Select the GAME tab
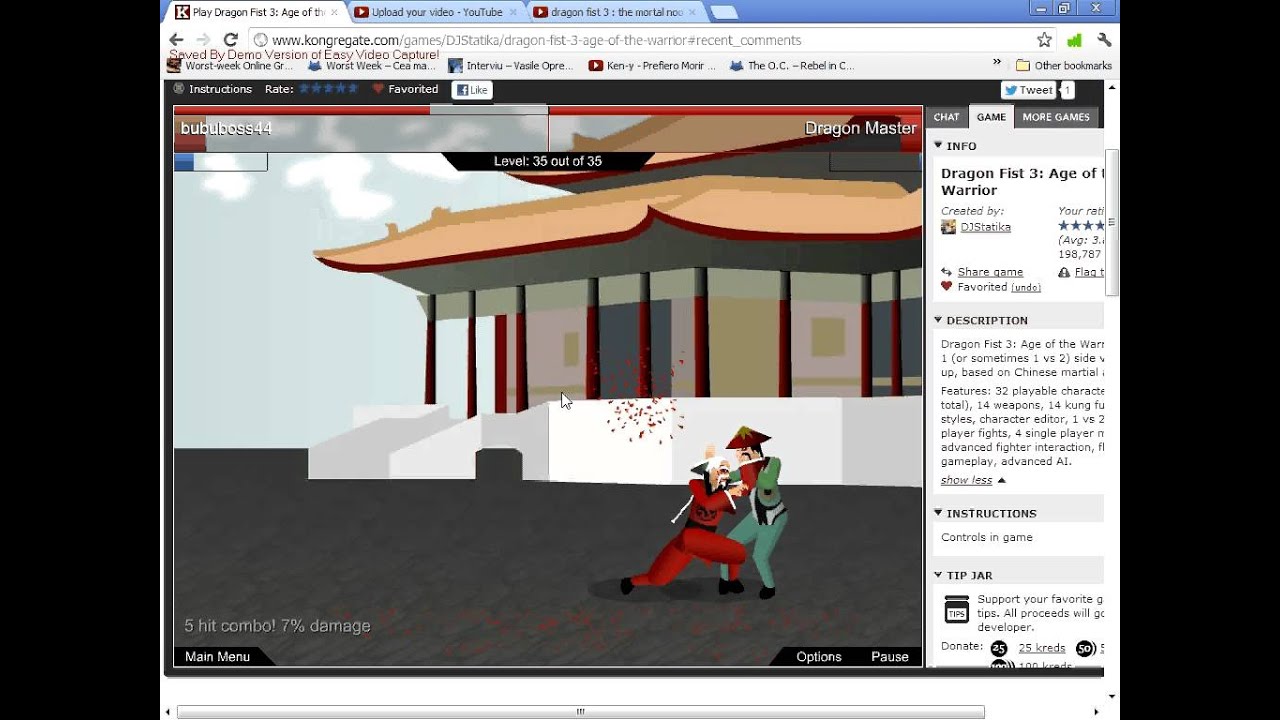Viewport: 1280px width, 720px height. coord(991,117)
